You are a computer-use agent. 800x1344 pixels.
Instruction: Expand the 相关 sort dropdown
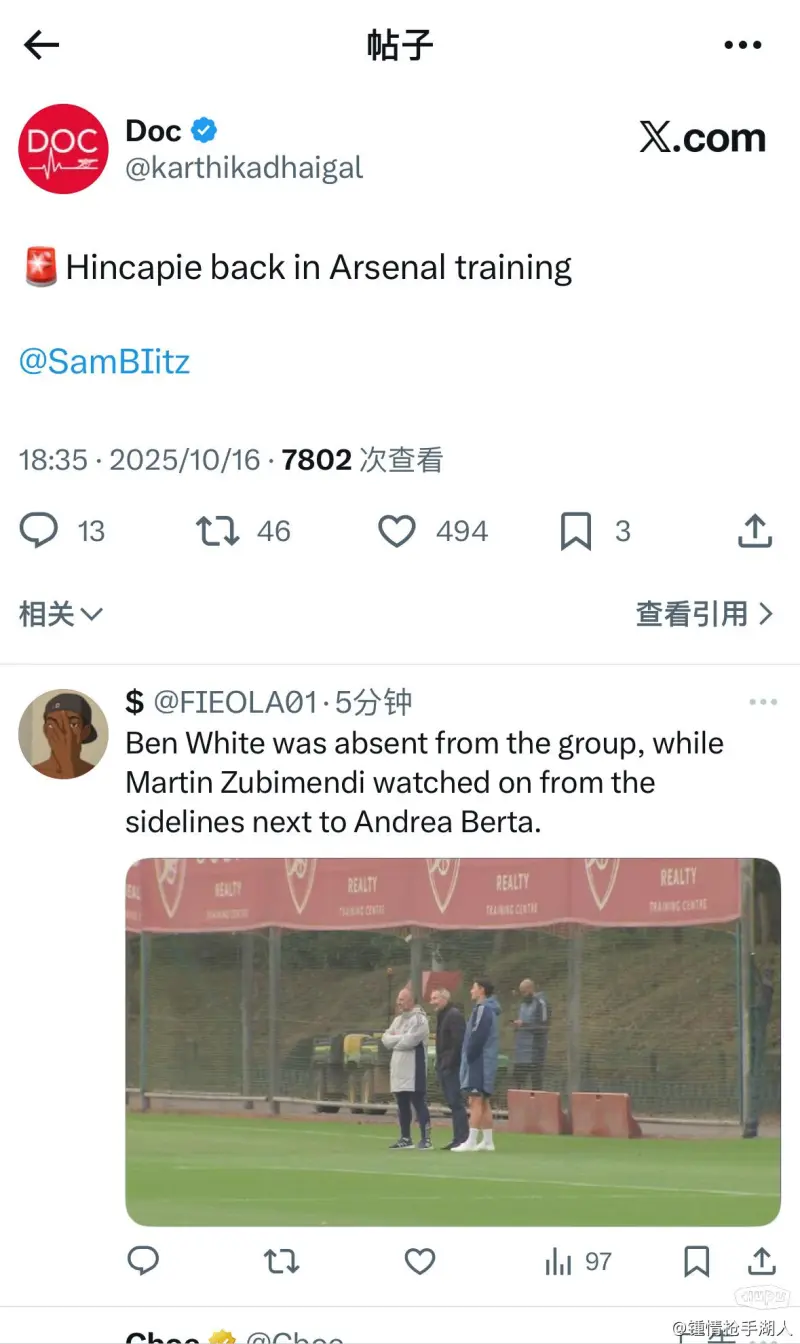coord(61,614)
